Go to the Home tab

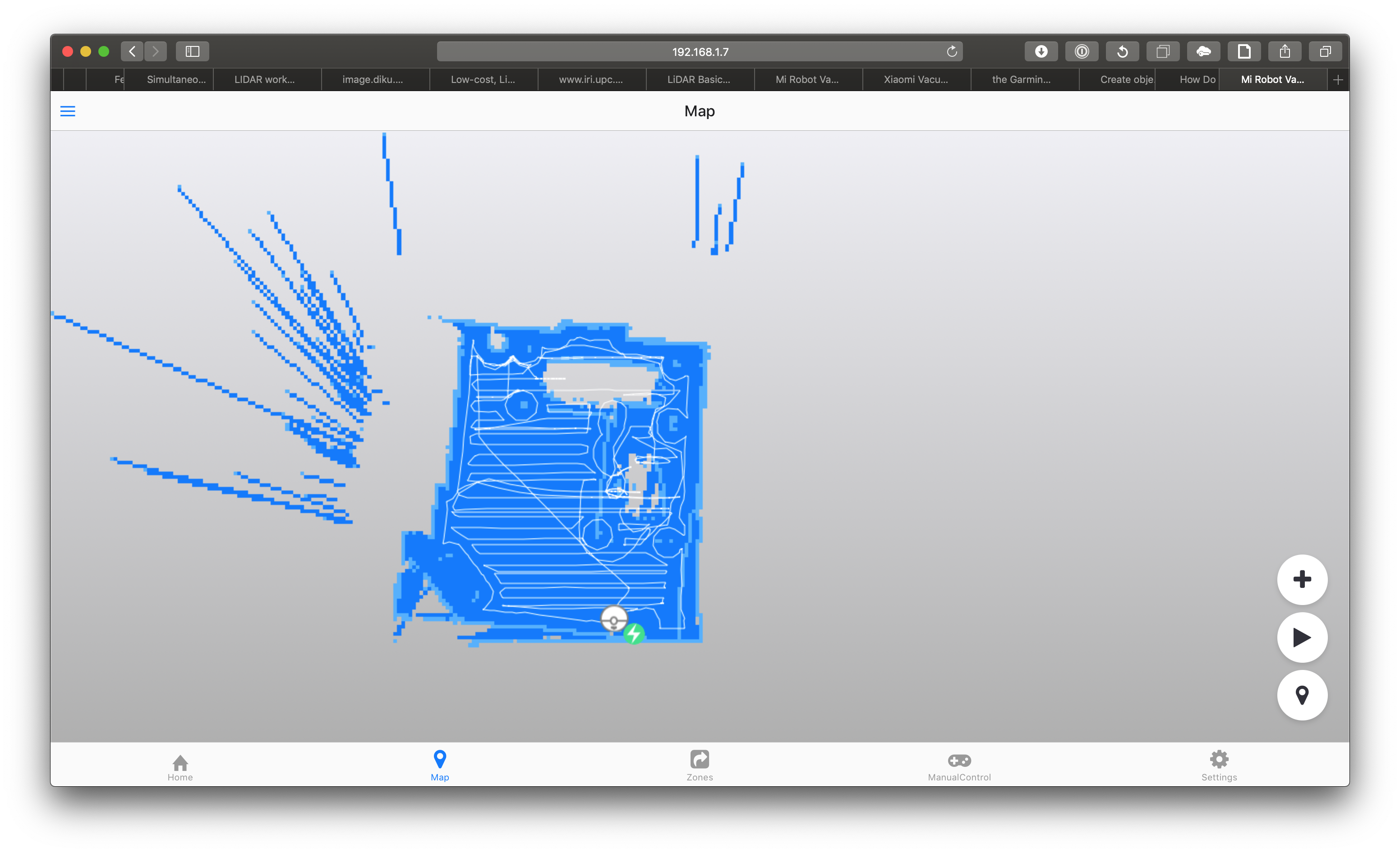(x=180, y=767)
